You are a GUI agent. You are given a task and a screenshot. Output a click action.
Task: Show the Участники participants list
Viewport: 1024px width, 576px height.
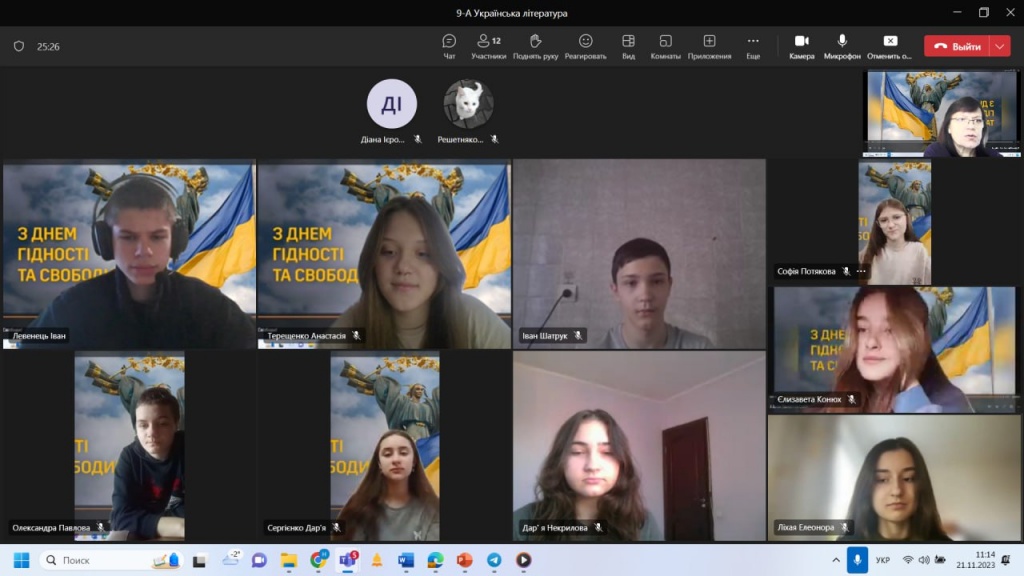point(488,46)
